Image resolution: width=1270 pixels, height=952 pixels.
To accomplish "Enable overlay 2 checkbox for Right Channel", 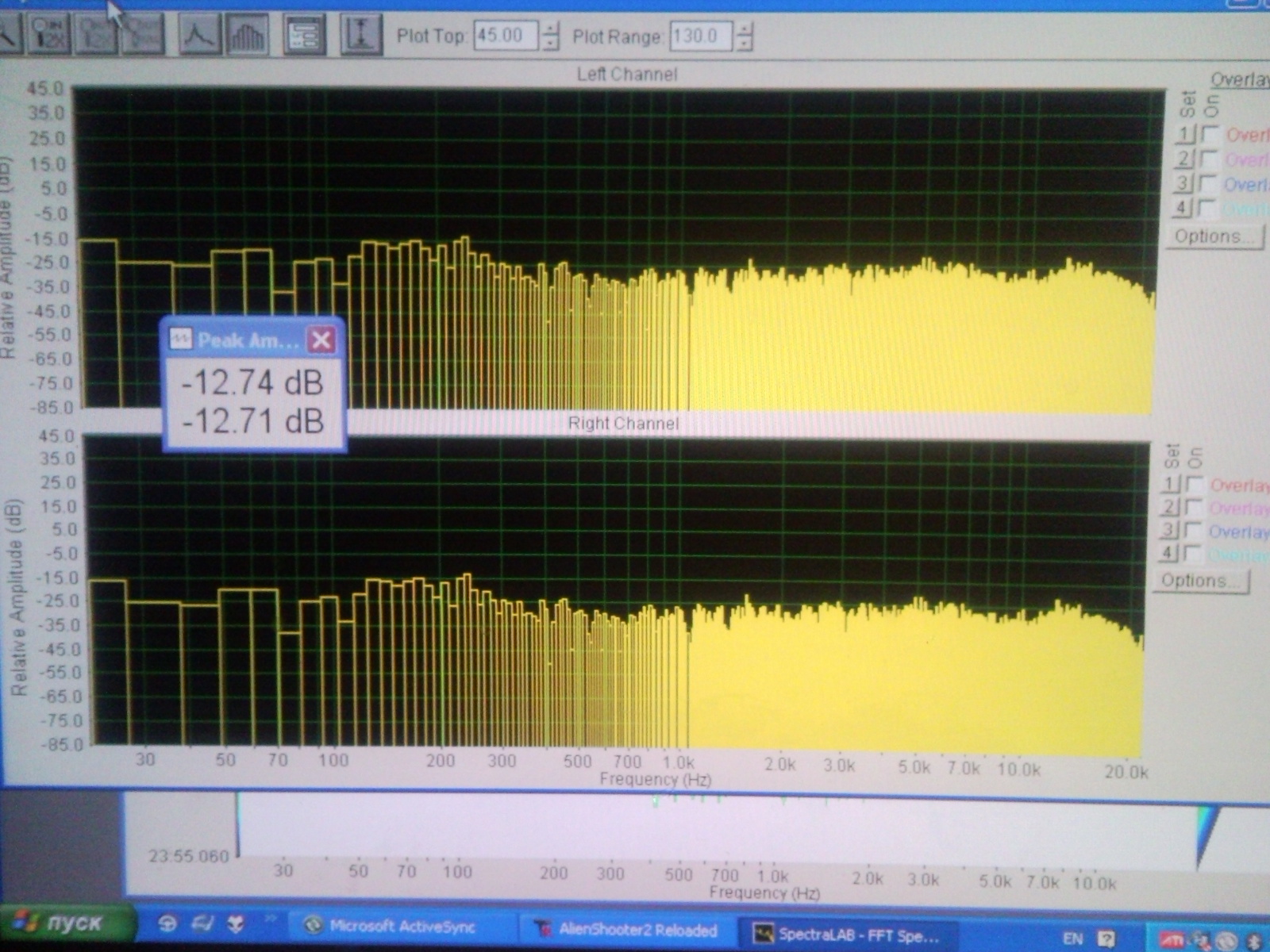I will point(1193,507).
